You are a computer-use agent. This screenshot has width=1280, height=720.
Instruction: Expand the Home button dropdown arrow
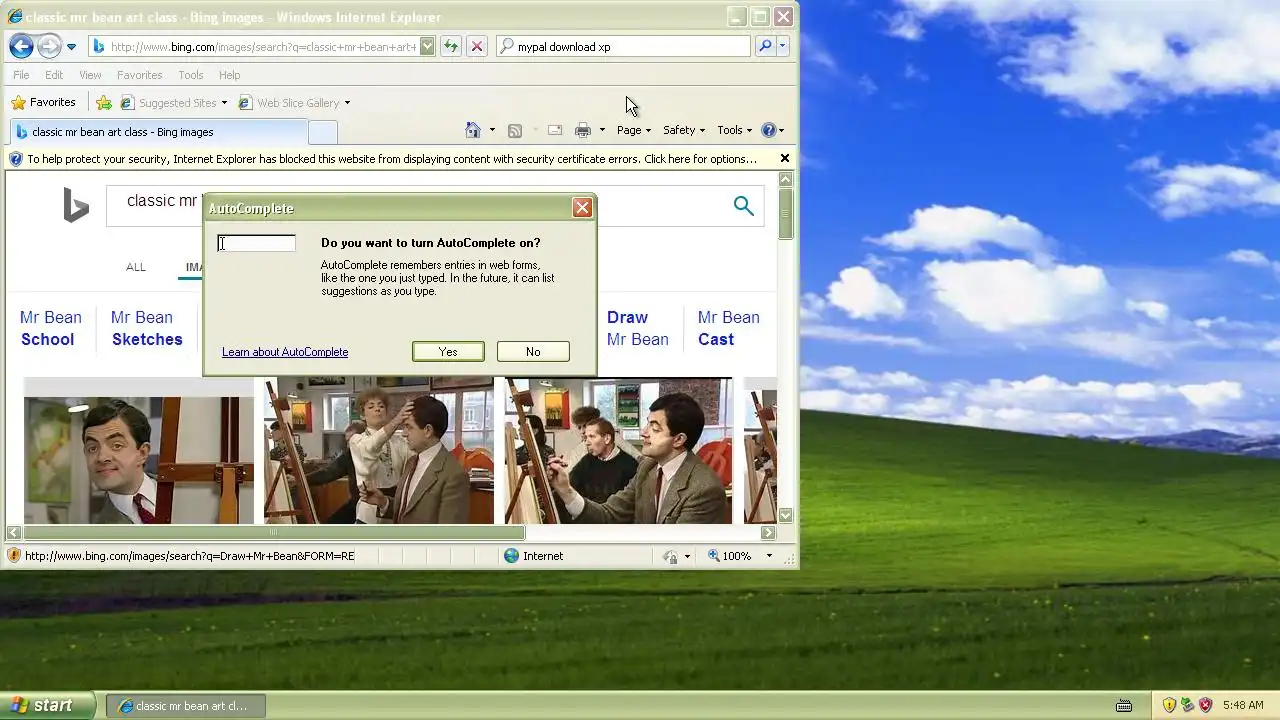(492, 130)
